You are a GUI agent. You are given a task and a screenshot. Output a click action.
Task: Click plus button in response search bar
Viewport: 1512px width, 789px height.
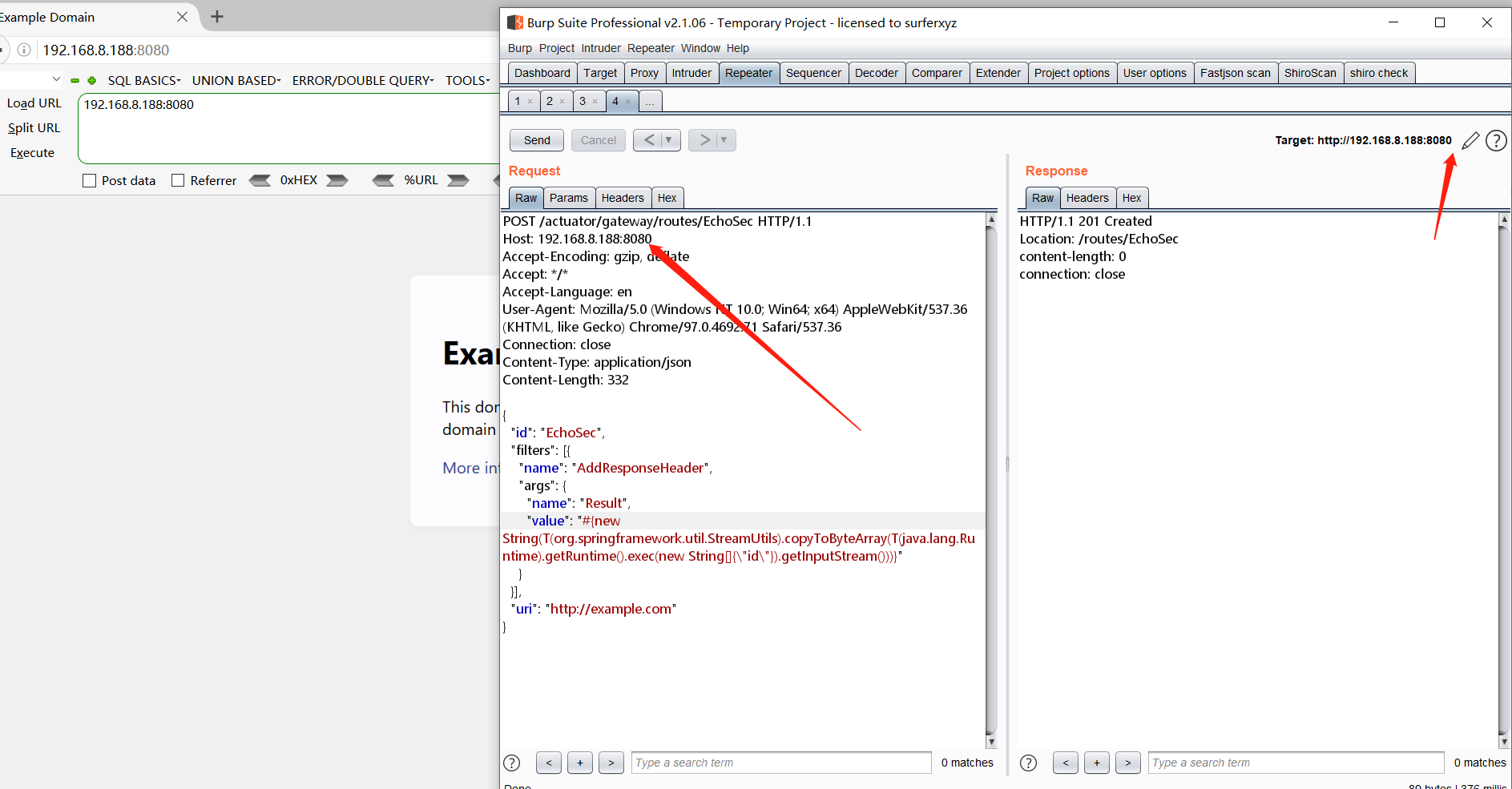click(1097, 763)
